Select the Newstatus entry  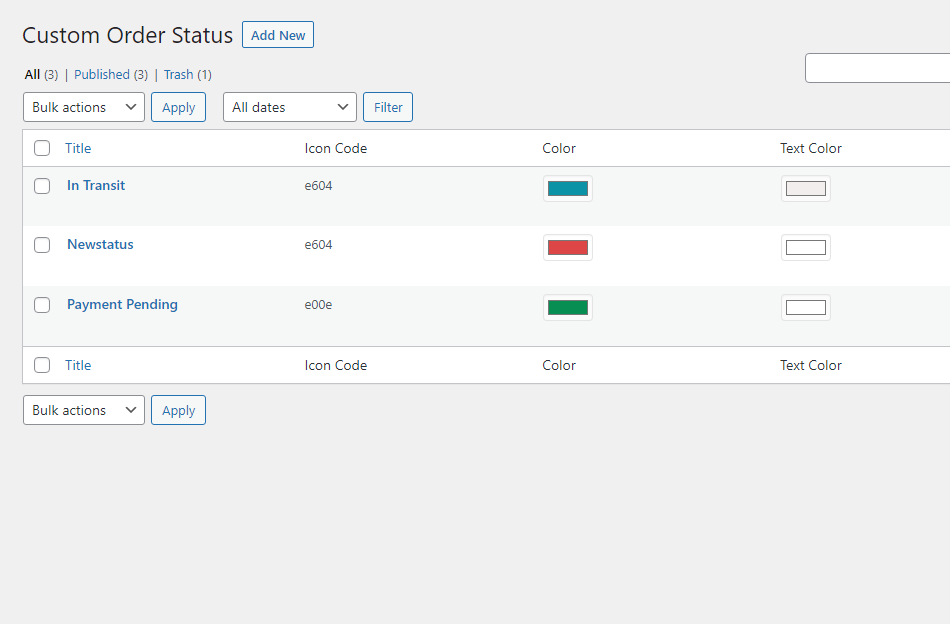(100, 244)
